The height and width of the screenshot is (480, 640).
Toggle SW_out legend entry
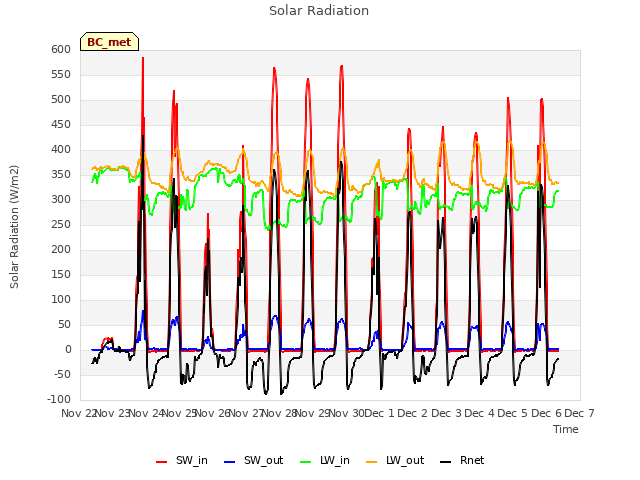(x=253, y=460)
